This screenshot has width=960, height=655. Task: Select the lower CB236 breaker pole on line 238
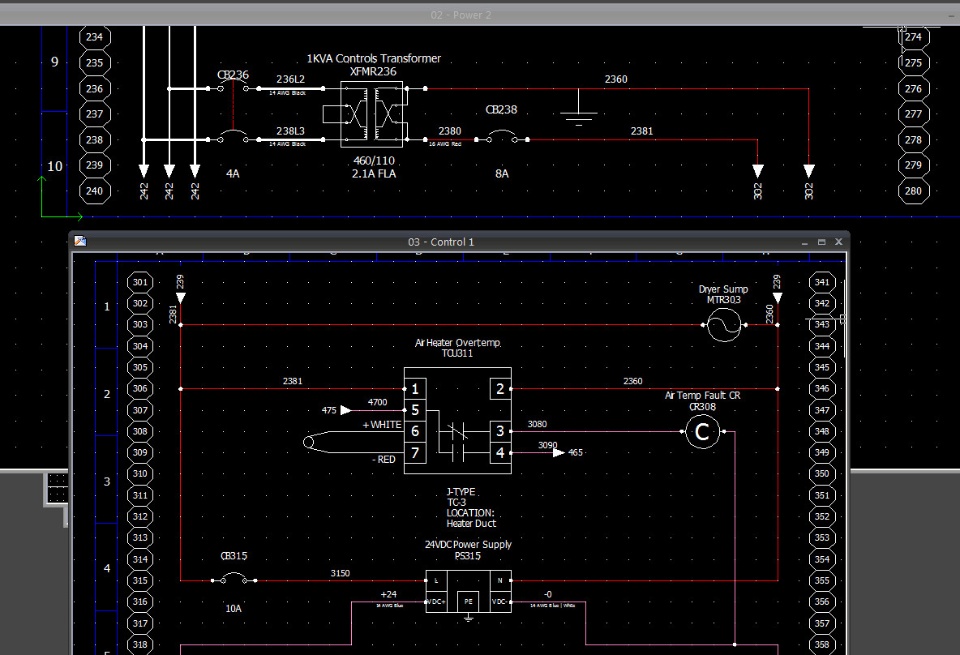click(x=233, y=136)
